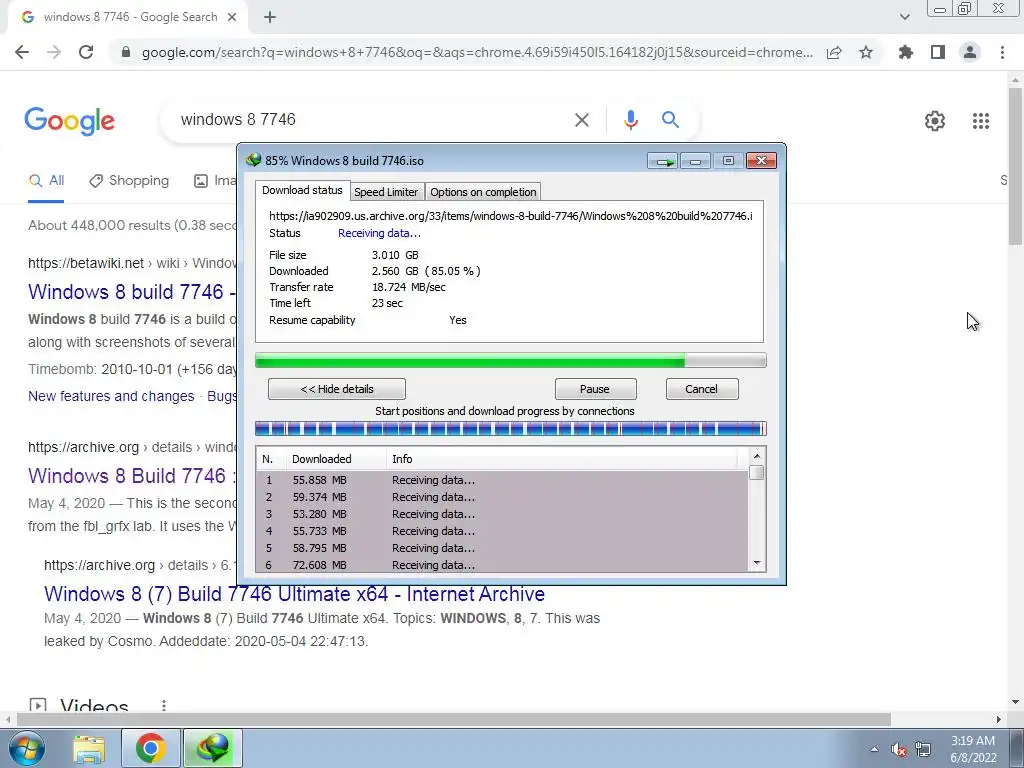Open Windows 8 (7) Build 7746 Ultimate x64 link
The image size is (1024, 768).
(295, 594)
